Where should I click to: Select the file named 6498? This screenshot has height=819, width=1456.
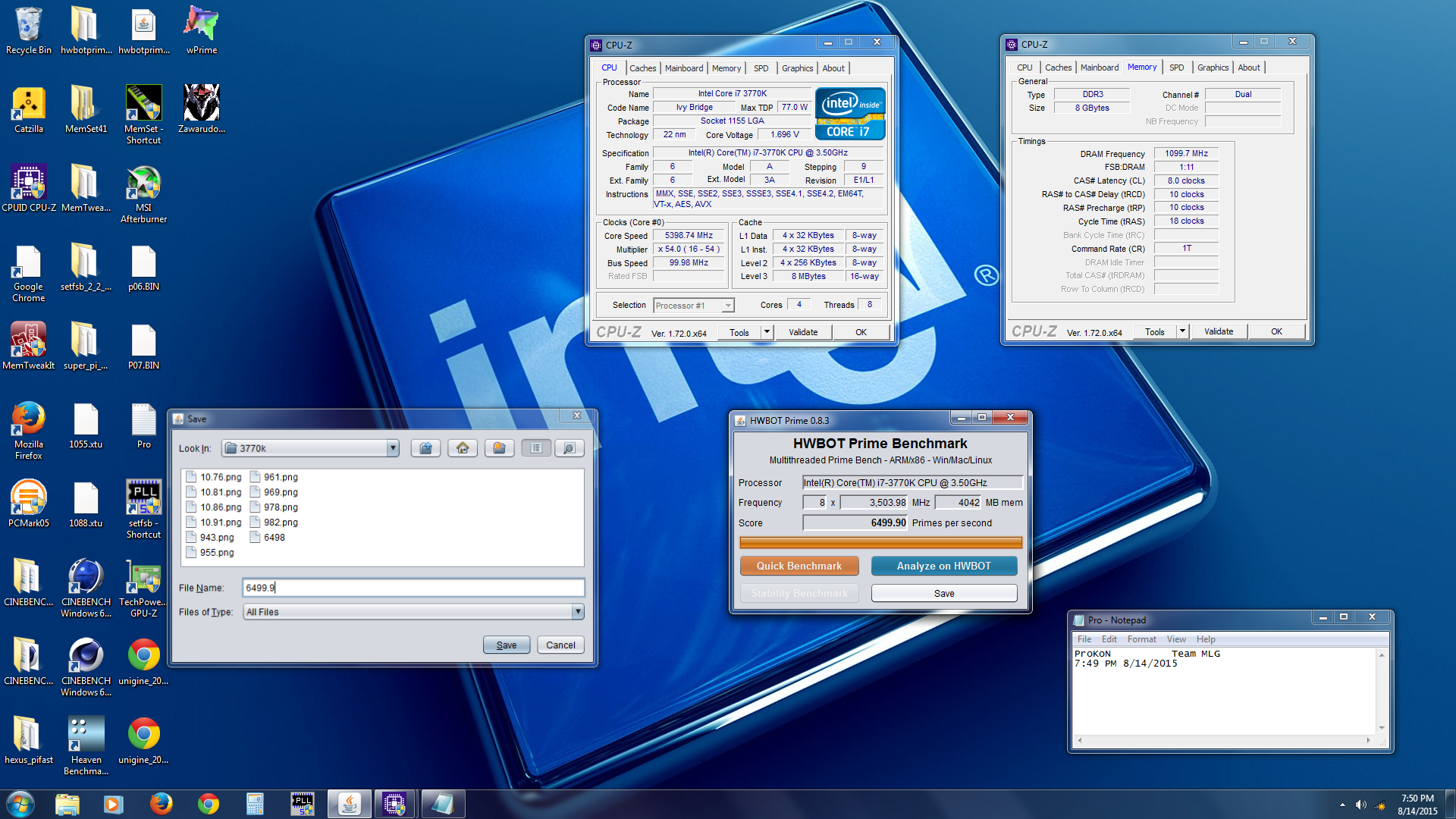(x=268, y=538)
